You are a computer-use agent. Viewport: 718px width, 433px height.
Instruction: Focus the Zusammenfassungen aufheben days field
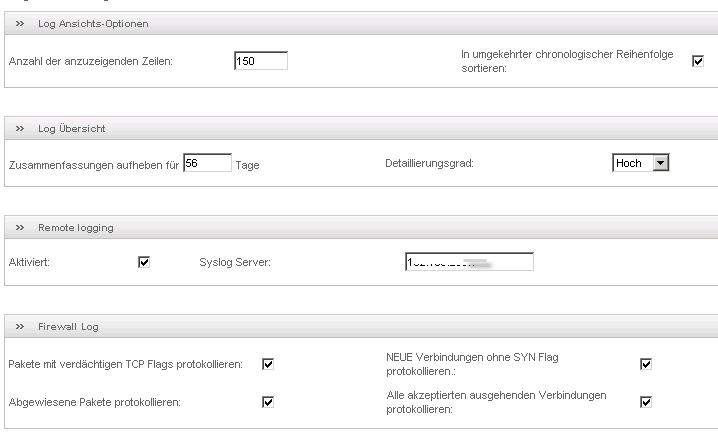[207, 163]
